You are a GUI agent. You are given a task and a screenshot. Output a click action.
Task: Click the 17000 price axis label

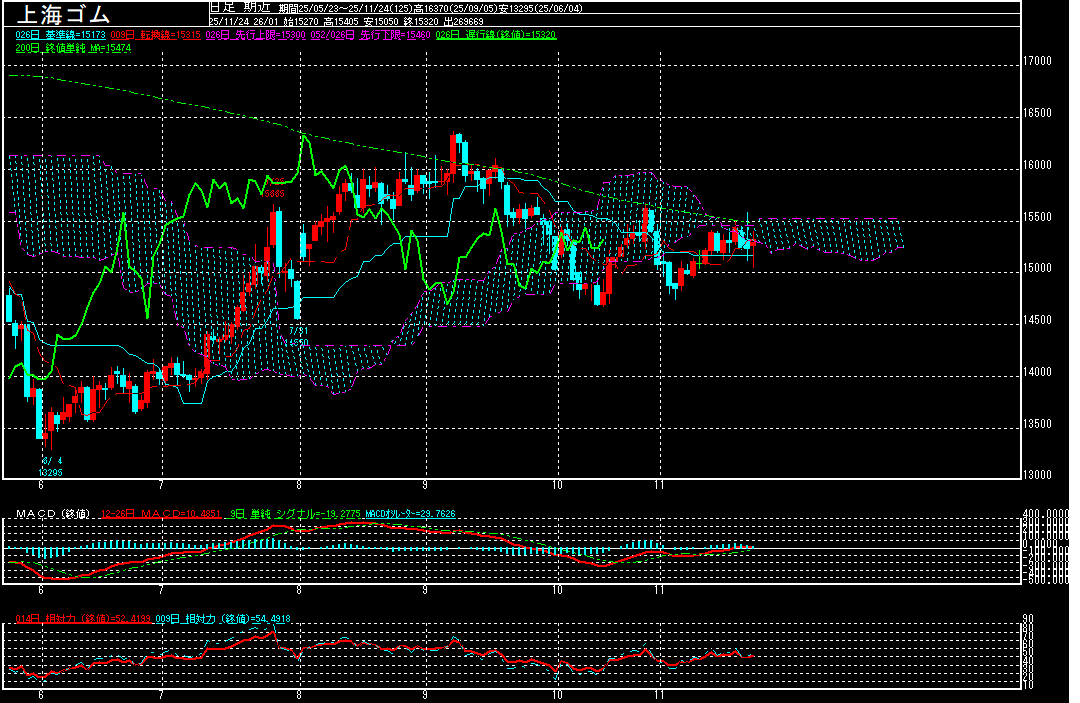[x=1038, y=61]
